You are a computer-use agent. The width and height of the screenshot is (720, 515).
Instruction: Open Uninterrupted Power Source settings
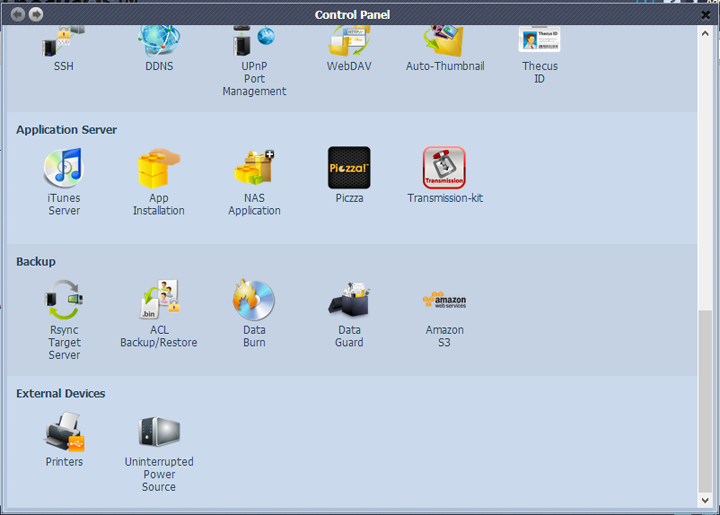159,432
